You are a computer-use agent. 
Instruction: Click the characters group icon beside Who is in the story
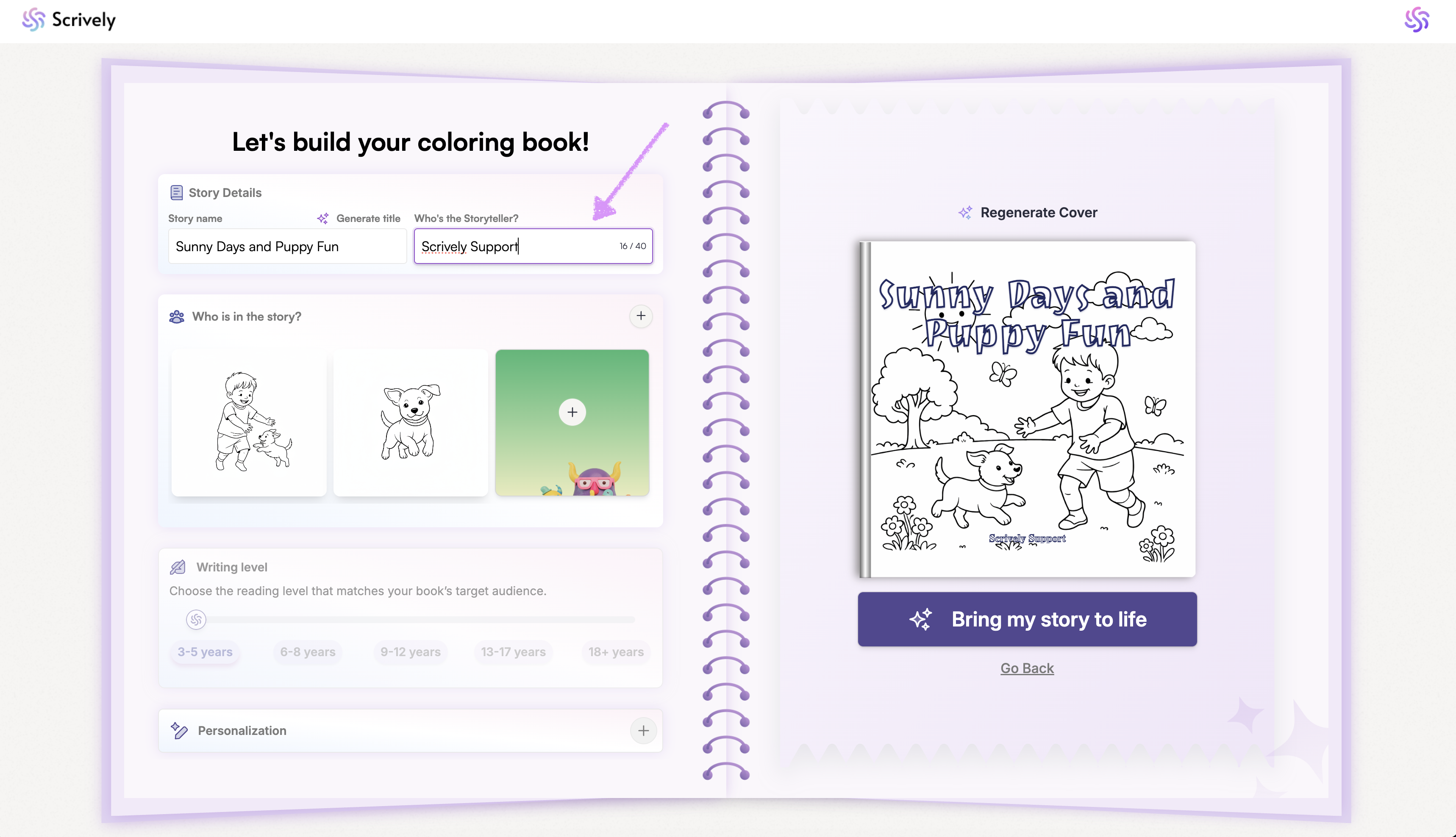pos(177,317)
